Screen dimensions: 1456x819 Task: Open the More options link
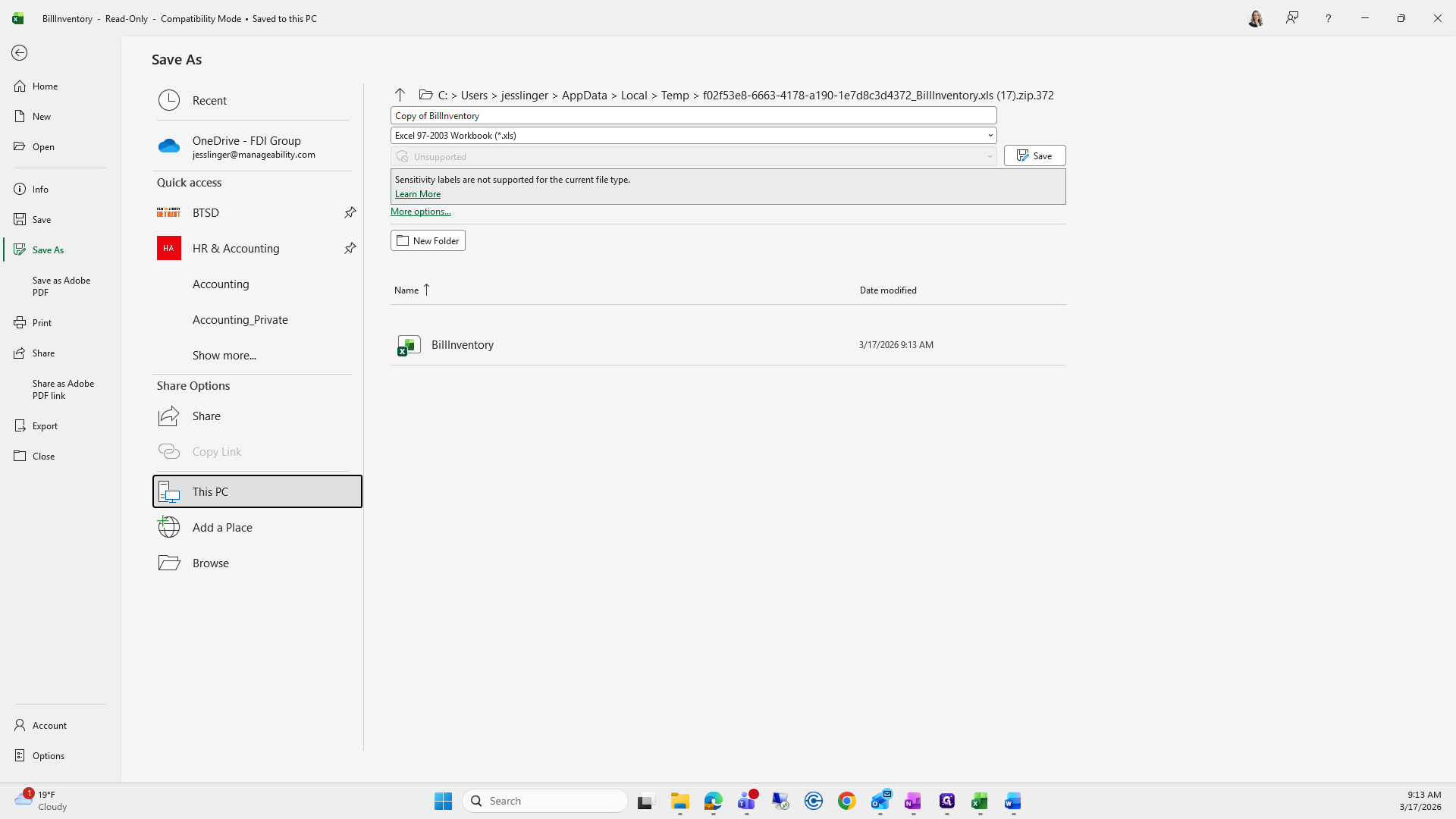coord(420,212)
